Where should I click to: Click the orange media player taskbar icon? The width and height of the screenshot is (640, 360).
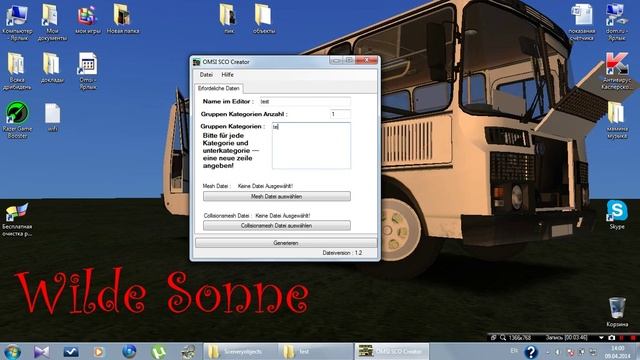click(x=98, y=351)
